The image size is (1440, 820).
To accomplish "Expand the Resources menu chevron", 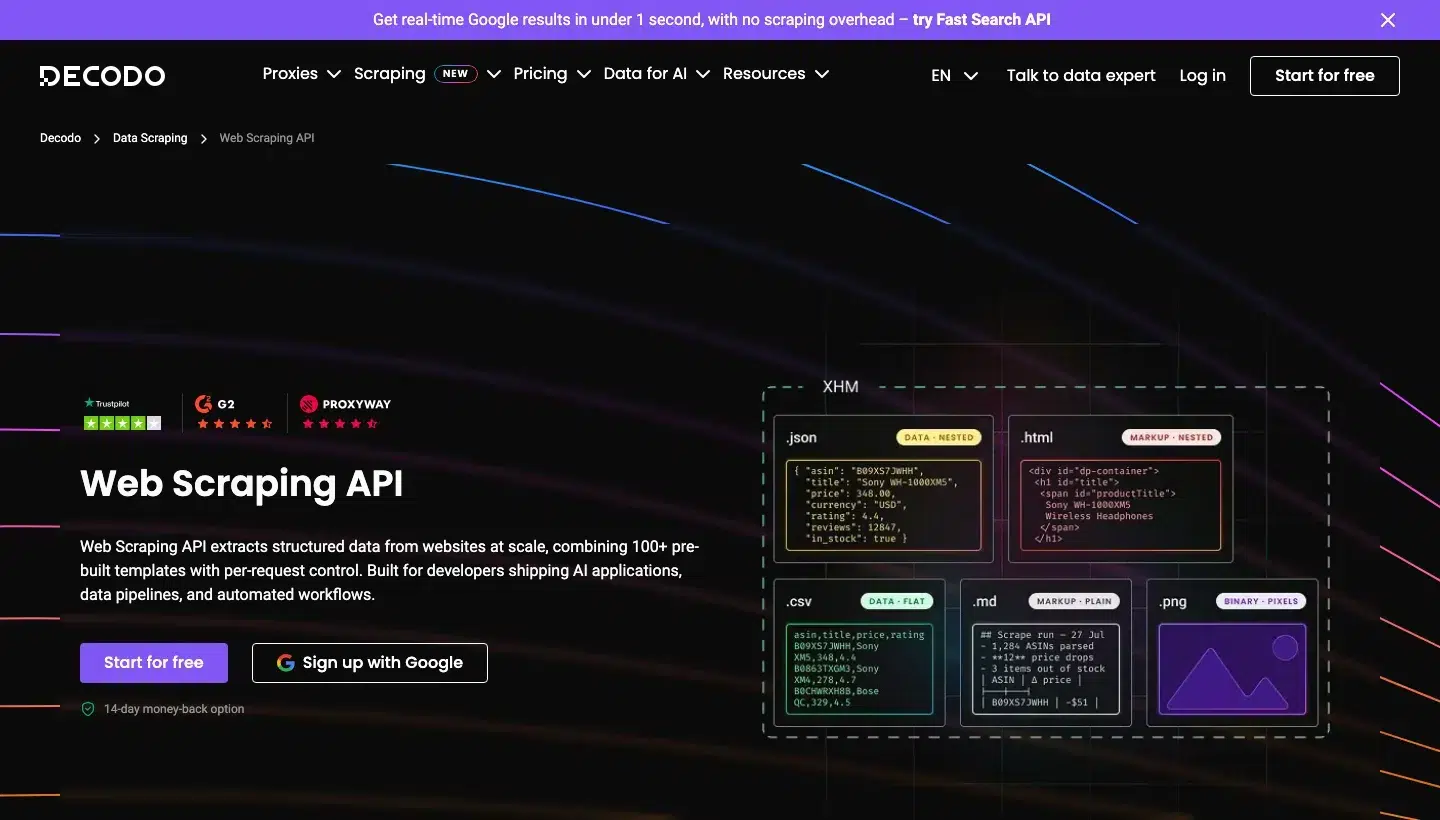I will [822, 74].
